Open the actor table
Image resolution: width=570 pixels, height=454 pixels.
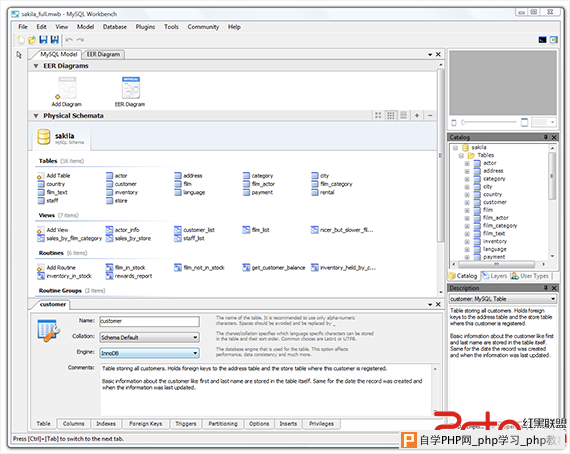point(117,176)
